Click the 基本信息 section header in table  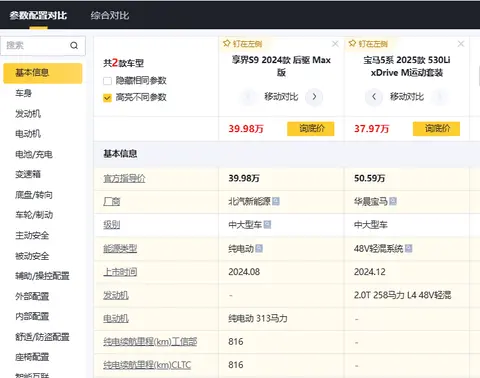coord(120,154)
